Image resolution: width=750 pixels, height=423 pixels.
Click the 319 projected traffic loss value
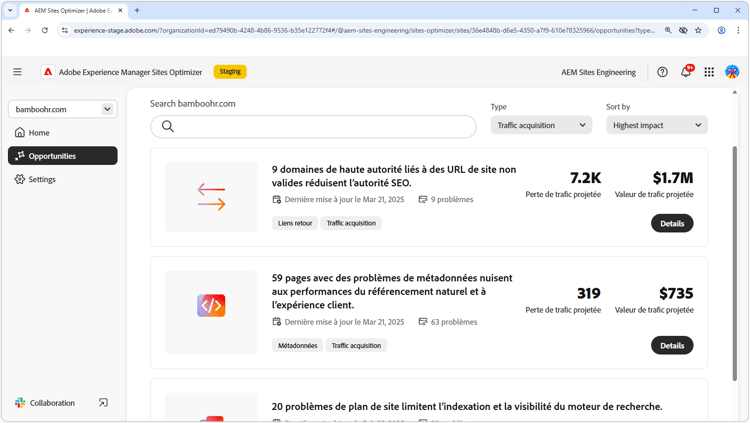click(x=589, y=293)
